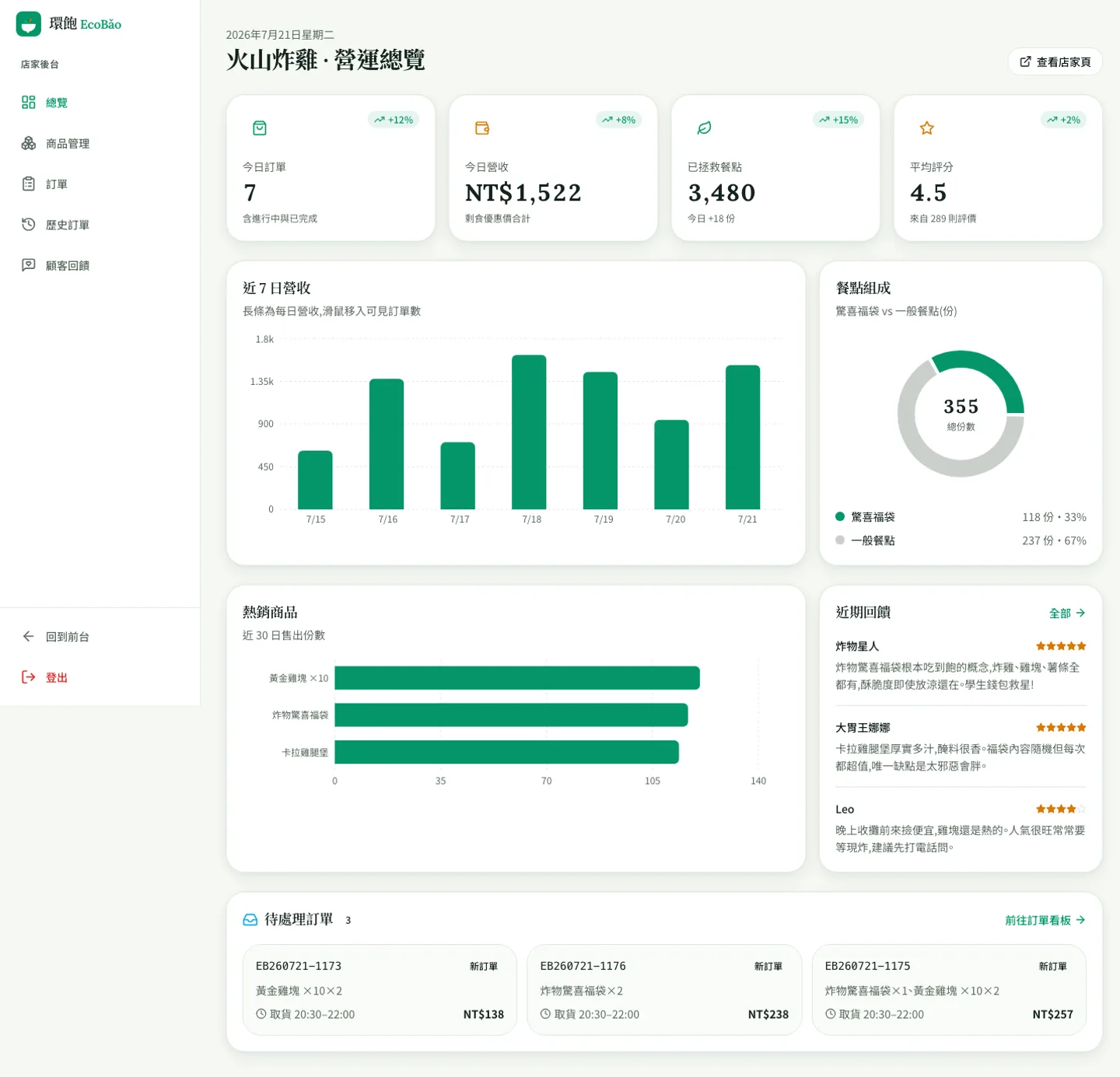The height and width of the screenshot is (1077, 1120).
Task: Click the 7/17 revenue bar
Action: [x=457, y=476]
